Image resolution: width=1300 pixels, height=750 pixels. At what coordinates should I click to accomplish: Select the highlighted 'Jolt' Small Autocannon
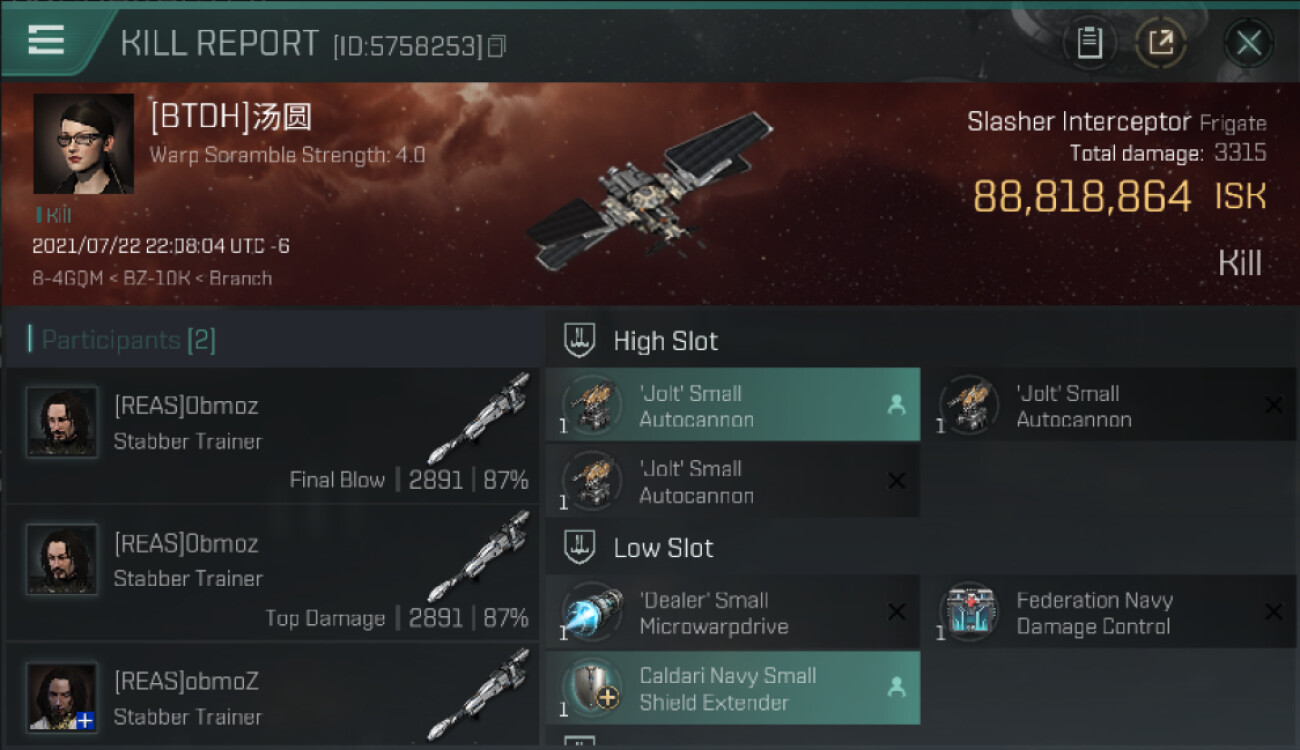coord(733,405)
